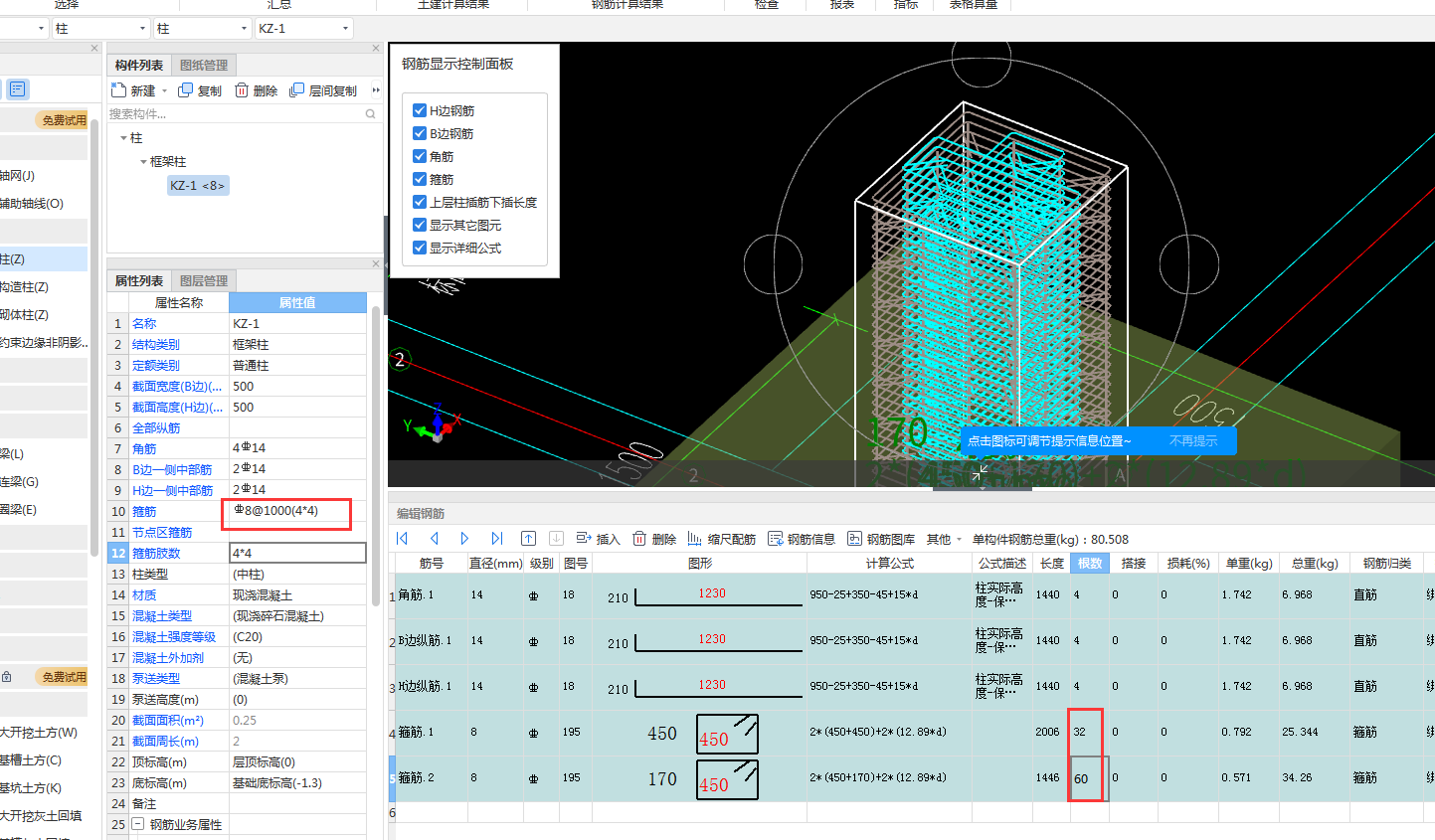Viewport: 1435px width, 840px height.
Task: Close the navigation panel with X
Action: click(x=94, y=49)
